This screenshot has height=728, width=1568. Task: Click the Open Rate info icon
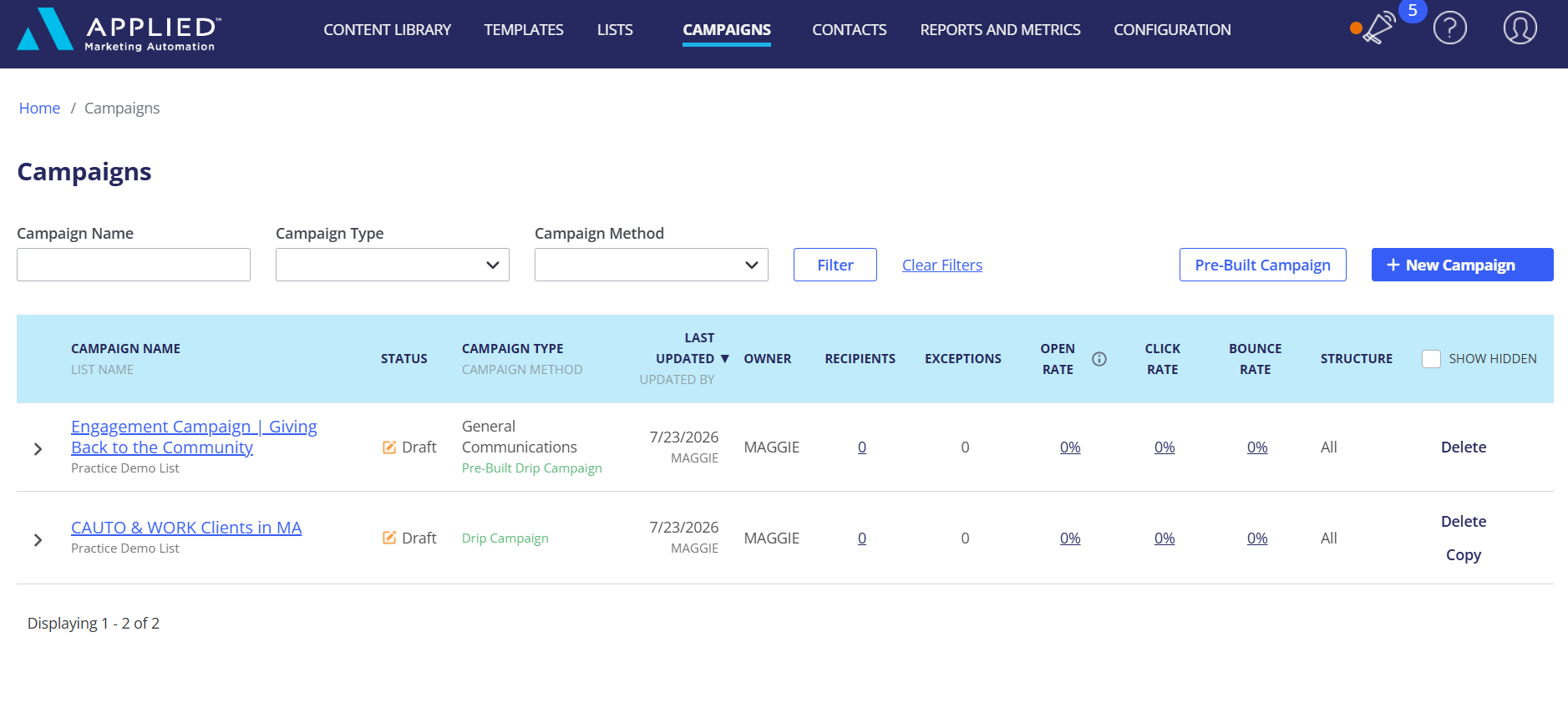click(x=1099, y=359)
